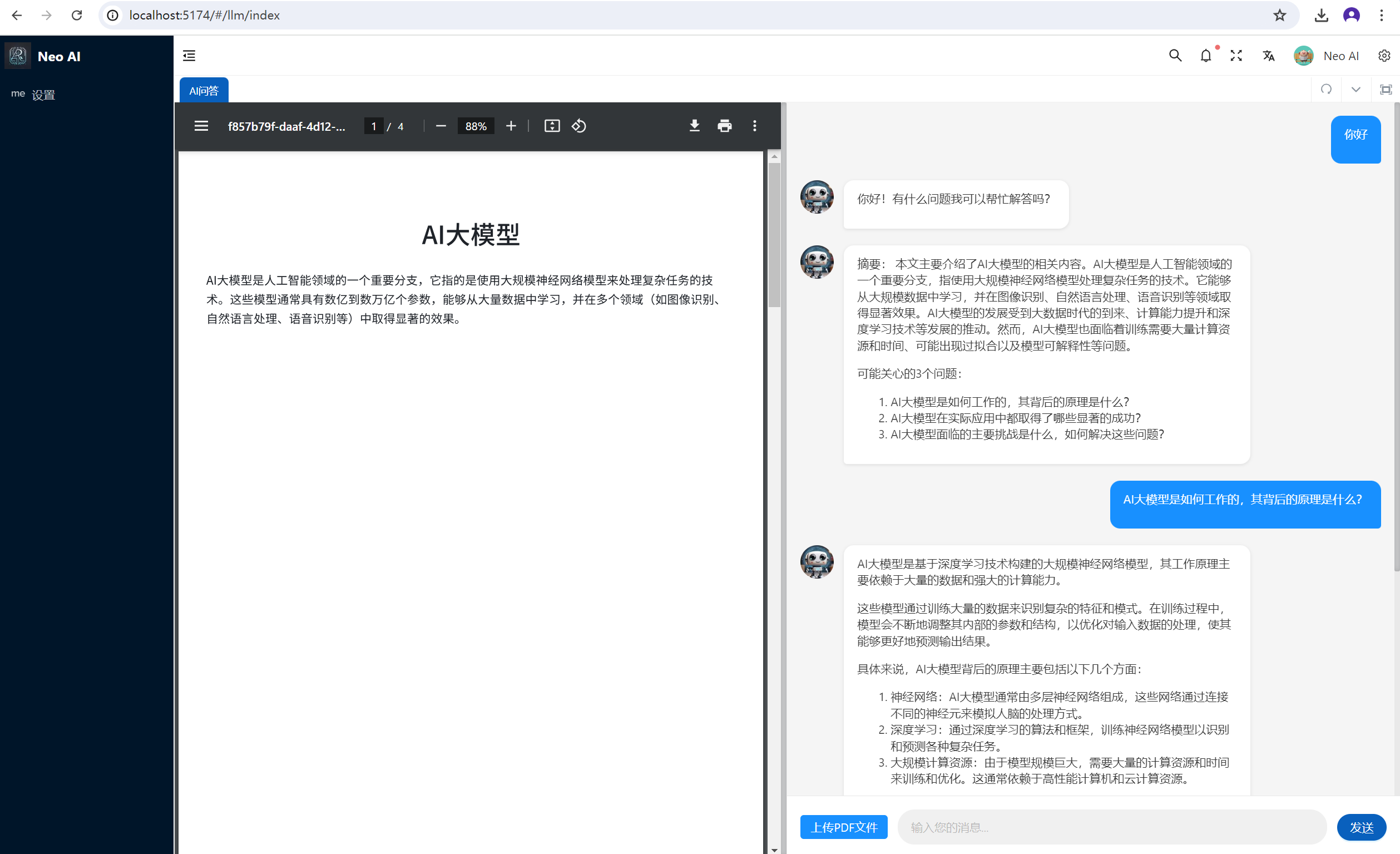Open the header search icon
The image size is (1400, 854).
(1175, 56)
